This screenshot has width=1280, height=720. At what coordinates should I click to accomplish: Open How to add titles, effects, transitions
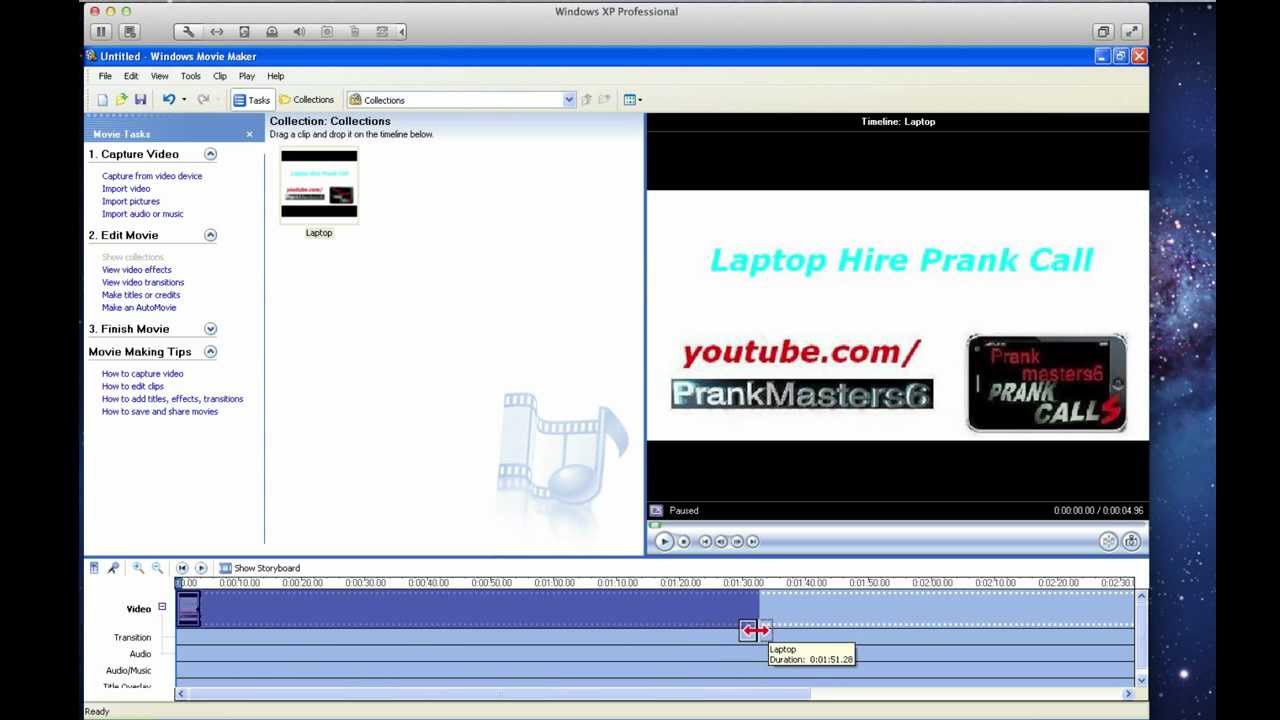[x=172, y=399]
